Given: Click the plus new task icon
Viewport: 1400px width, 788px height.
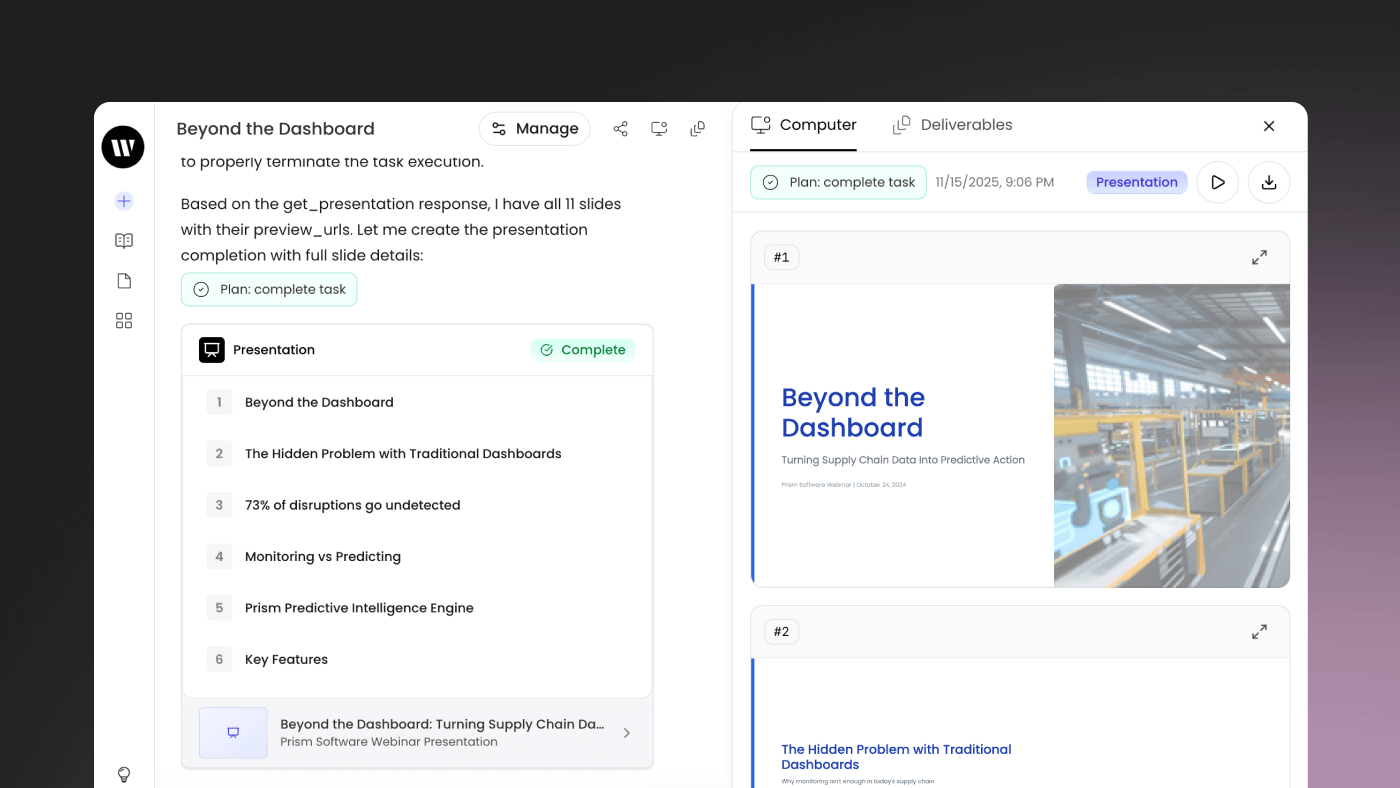Looking at the screenshot, I should pos(124,201).
